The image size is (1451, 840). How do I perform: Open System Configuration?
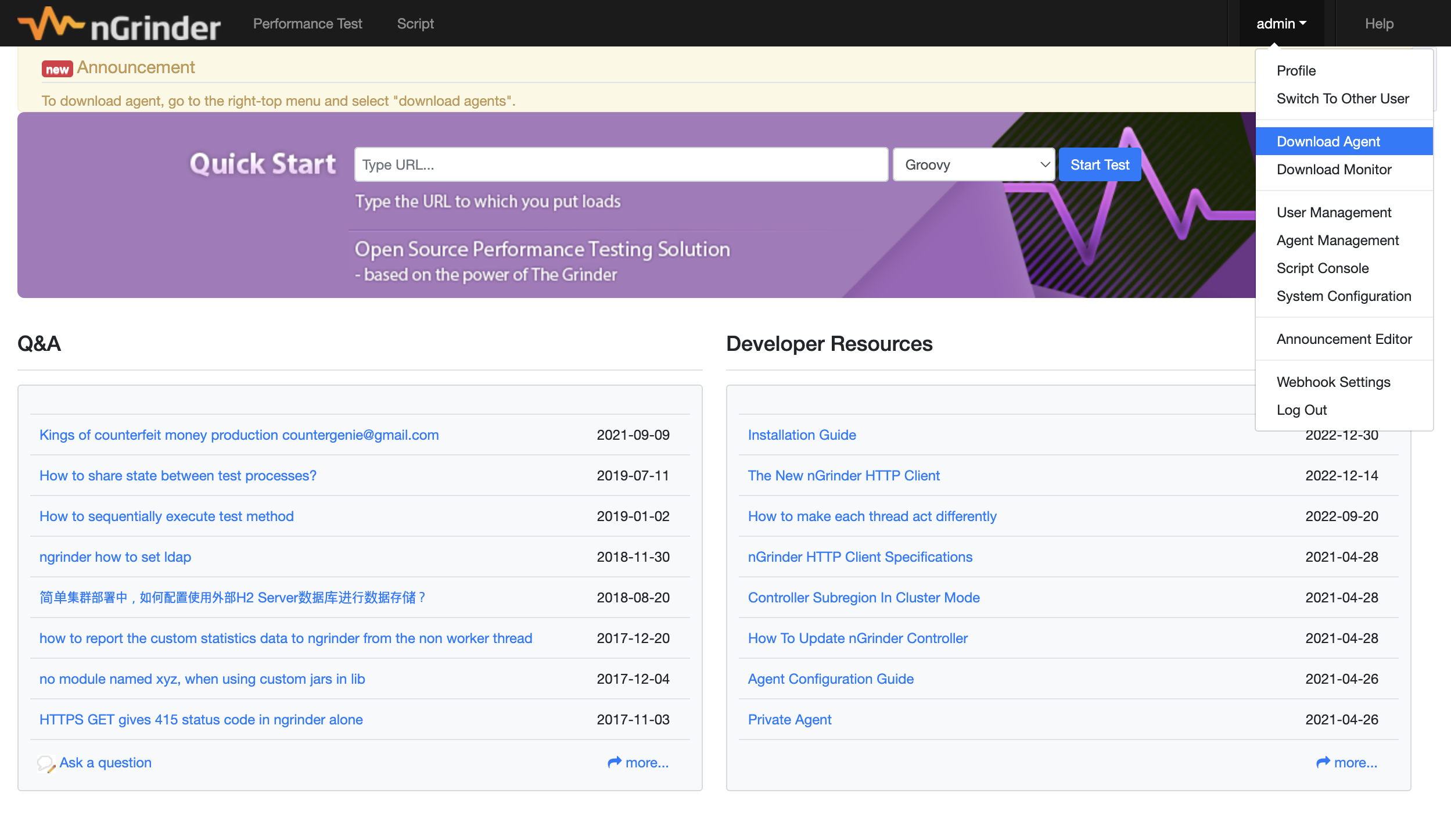tap(1344, 296)
